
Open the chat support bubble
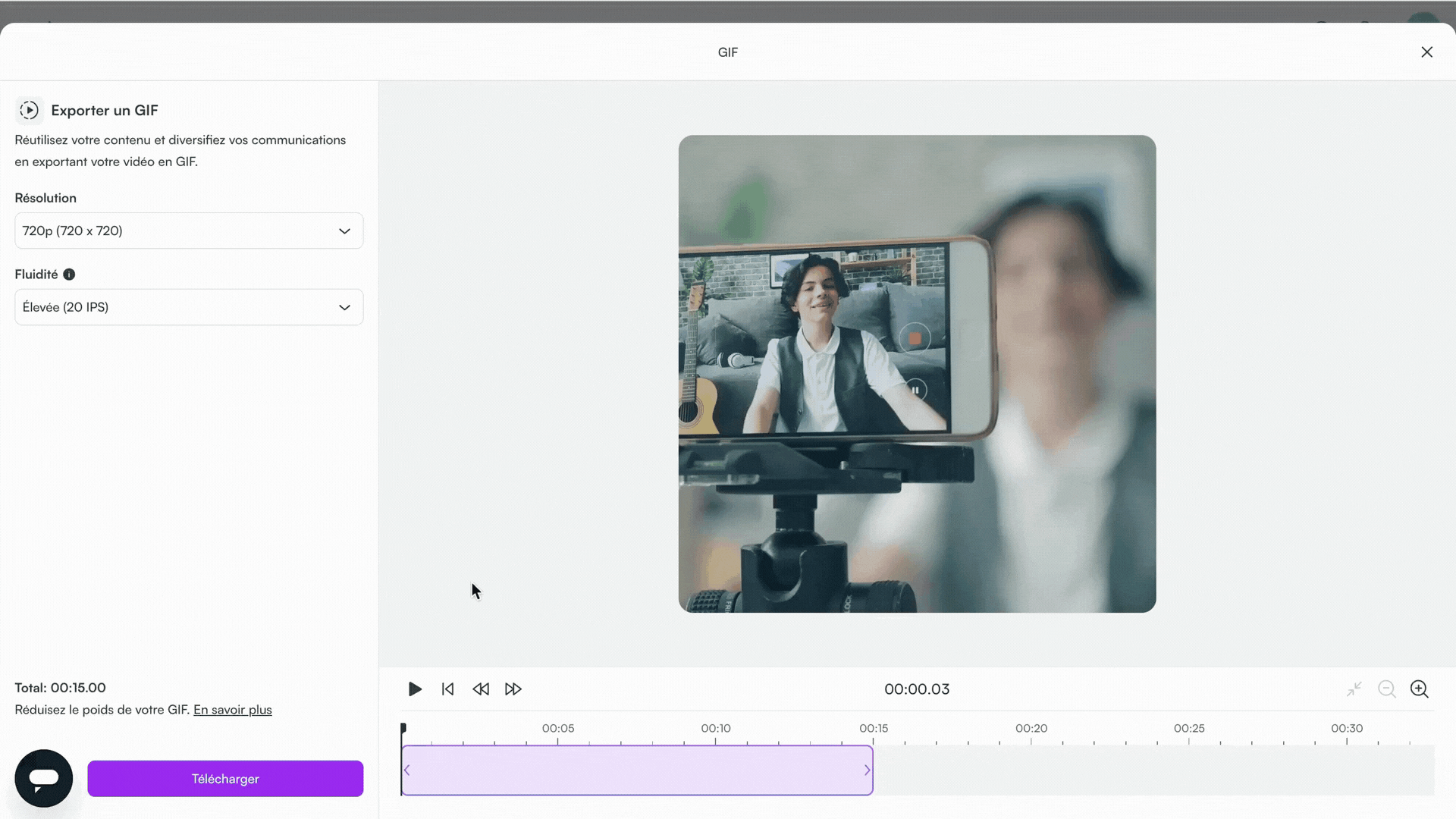(x=44, y=778)
